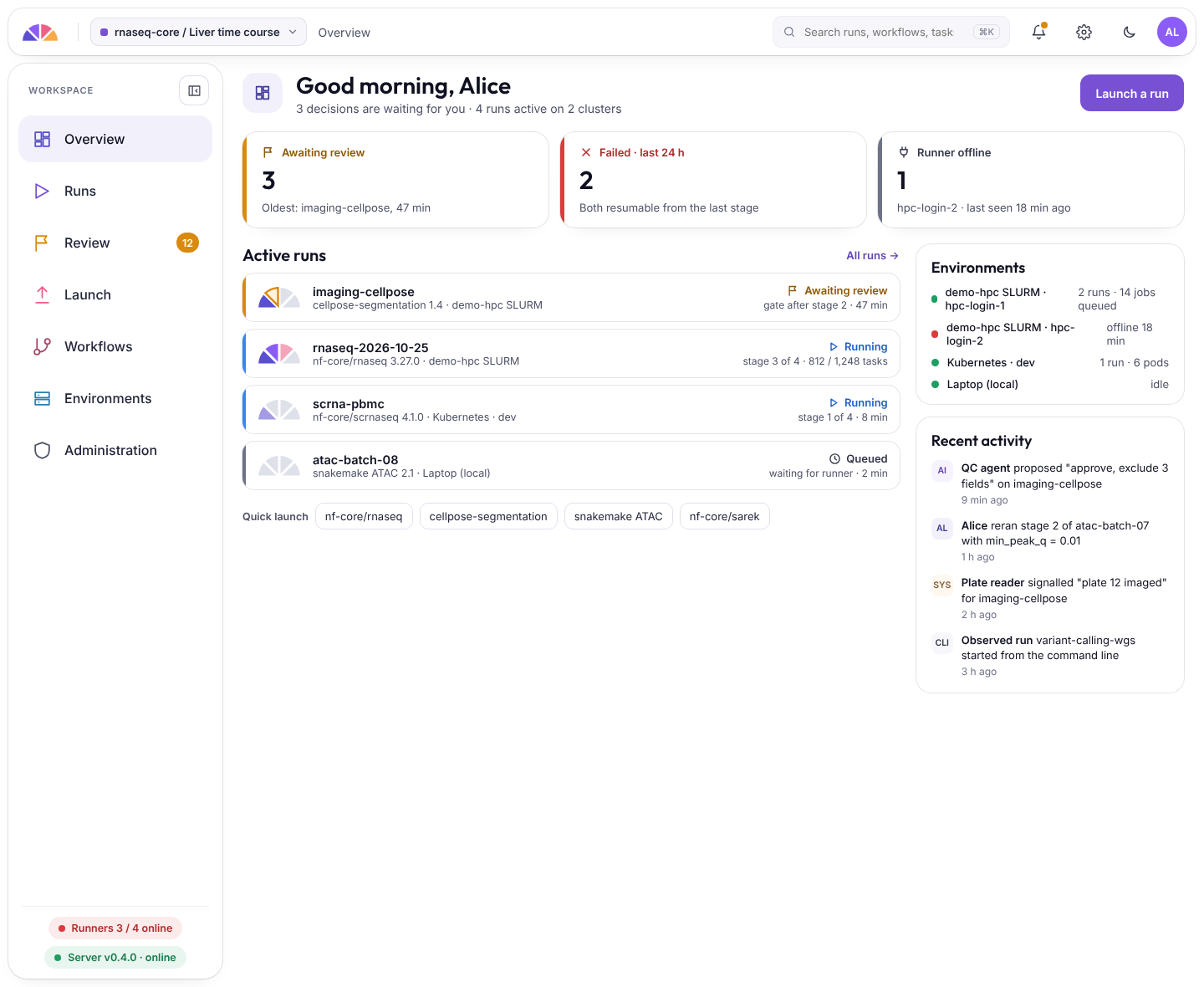
Task: Click the Runner offline plug icon
Action: tap(903, 152)
